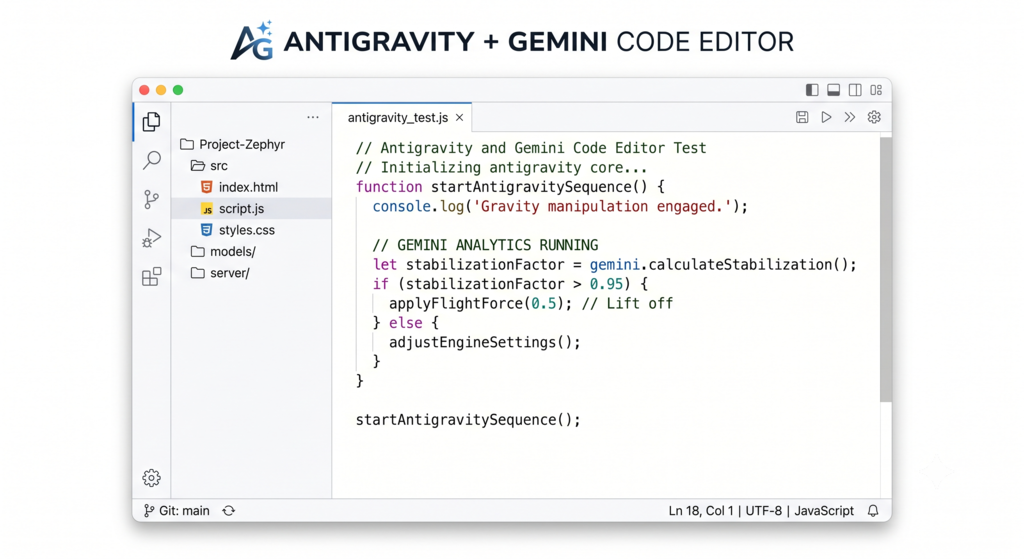Click Ln 18, Col 1 in status bar
Screen dimensions: 1024x559
pyautogui.click(x=701, y=511)
